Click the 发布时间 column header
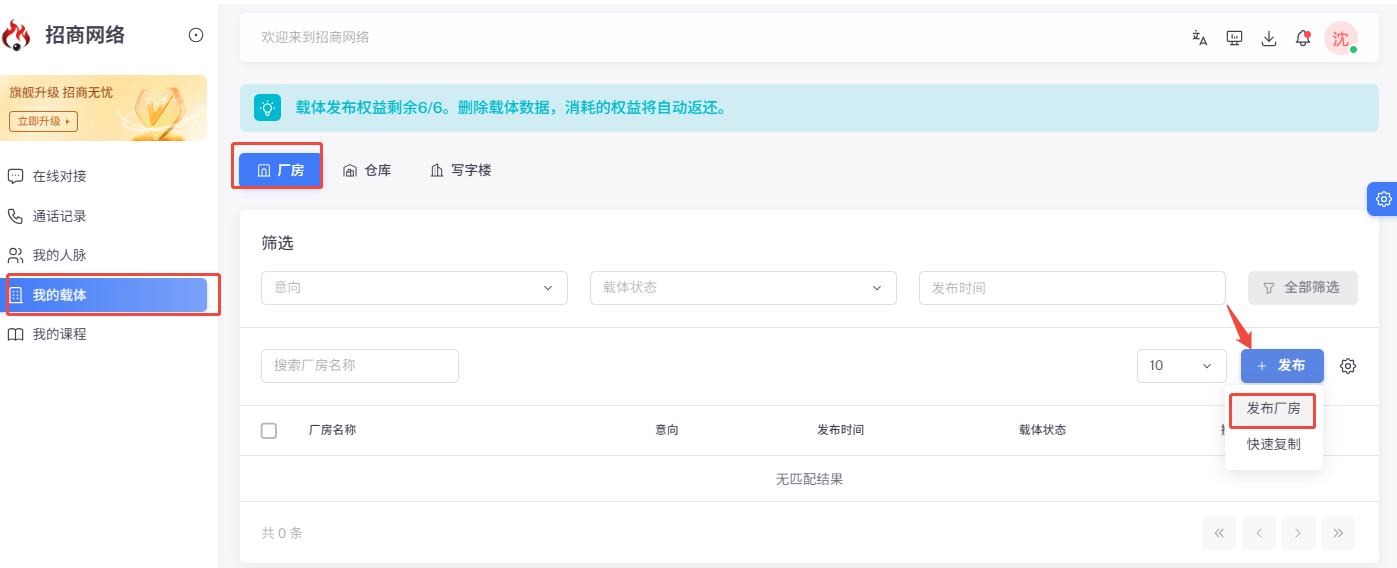1397x568 pixels. [840, 430]
